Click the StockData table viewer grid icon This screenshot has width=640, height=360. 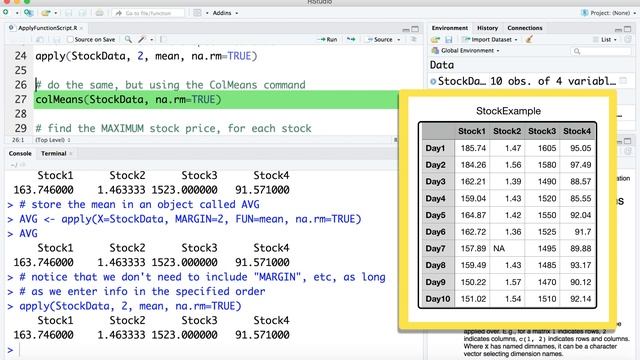[x=623, y=81]
